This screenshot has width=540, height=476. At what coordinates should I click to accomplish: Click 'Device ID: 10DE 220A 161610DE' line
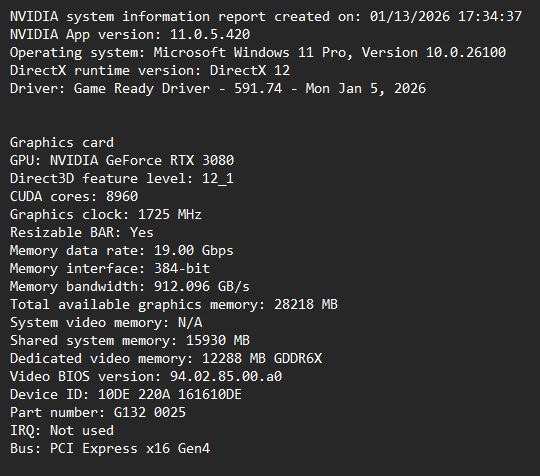(x=126, y=395)
